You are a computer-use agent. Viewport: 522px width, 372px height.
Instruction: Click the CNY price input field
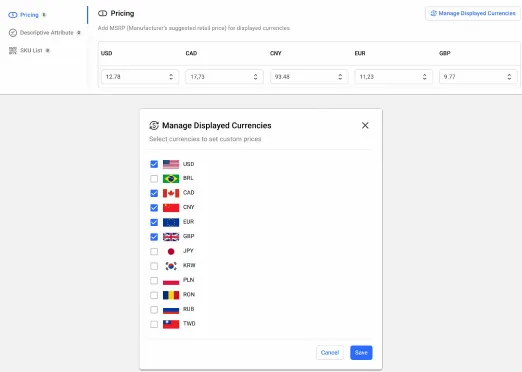(x=309, y=77)
